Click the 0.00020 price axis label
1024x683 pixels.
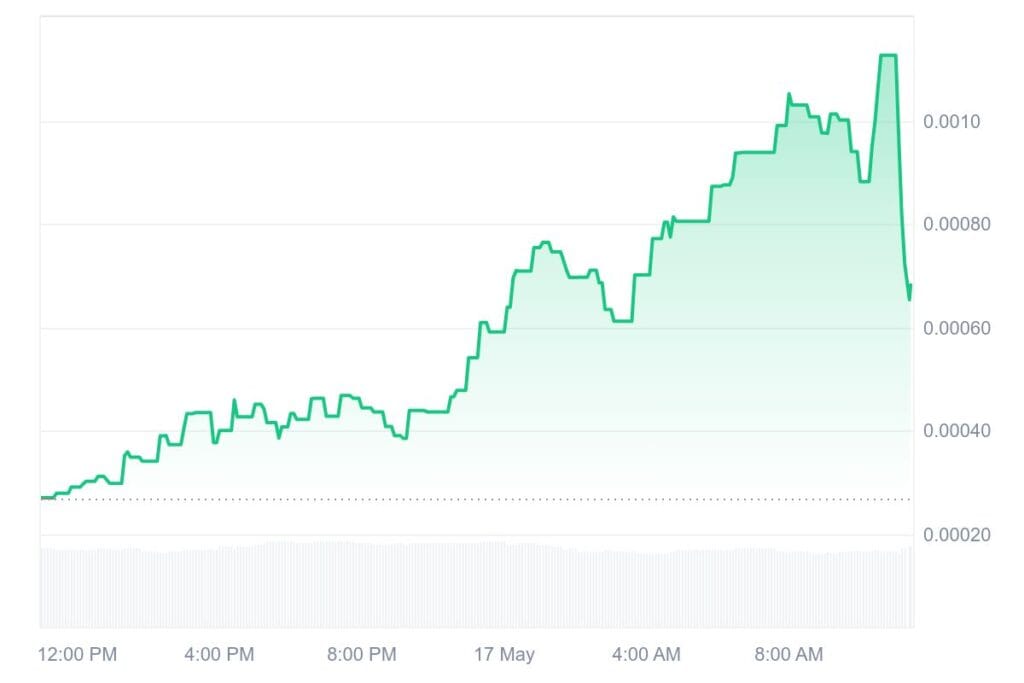pyautogui.click(x=957, y=535)
